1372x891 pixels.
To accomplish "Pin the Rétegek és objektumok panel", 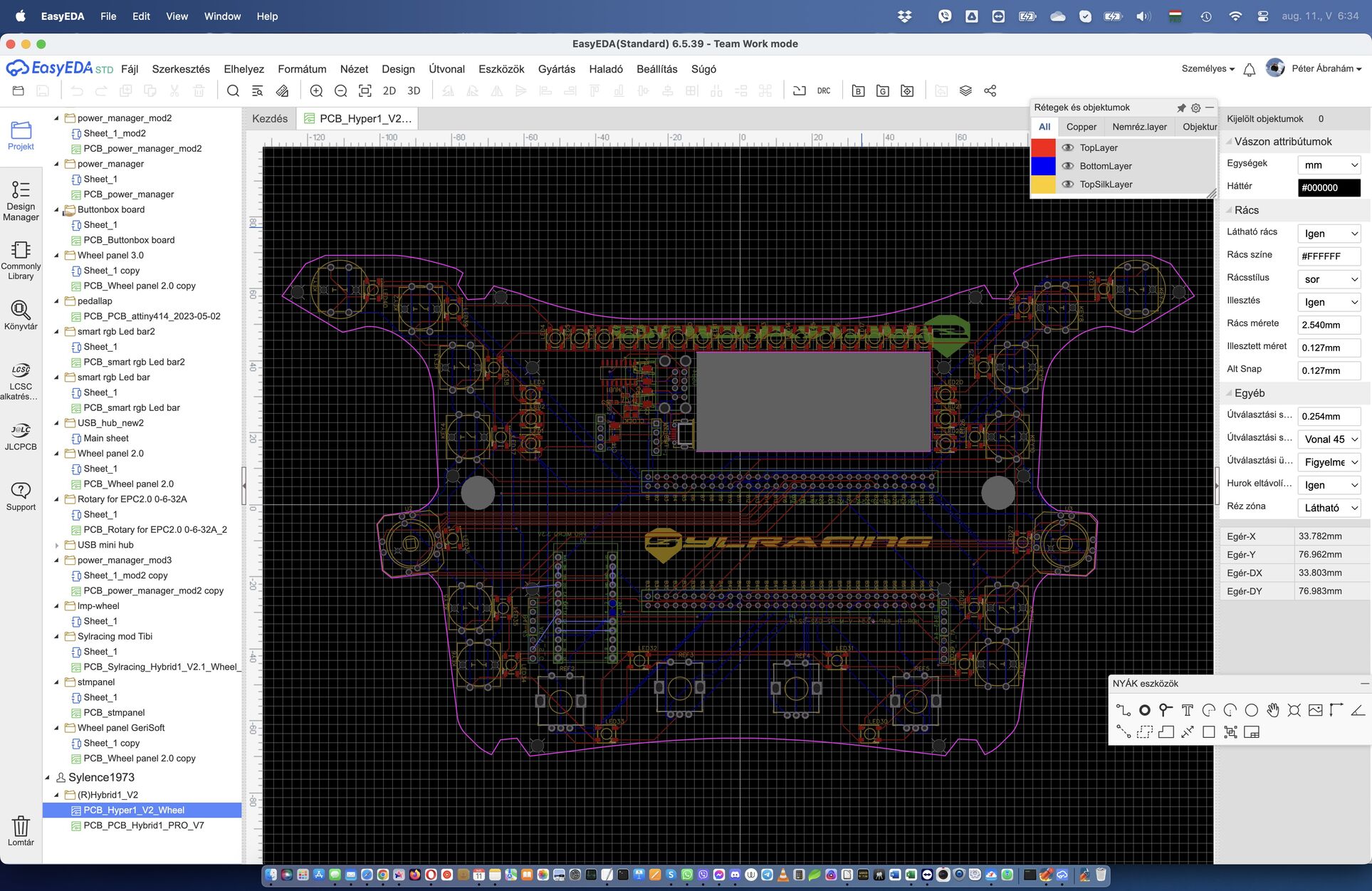I will pos(1181,108).
